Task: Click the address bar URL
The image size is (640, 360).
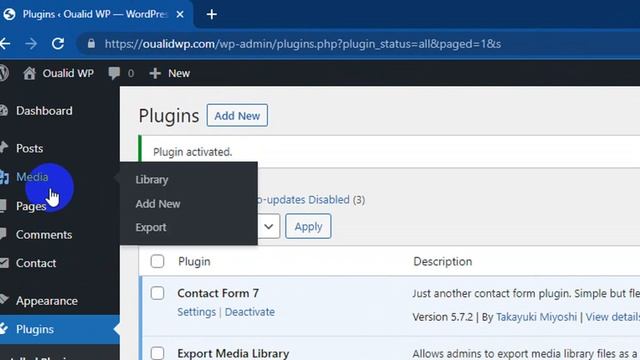Action: coord(303,44)
